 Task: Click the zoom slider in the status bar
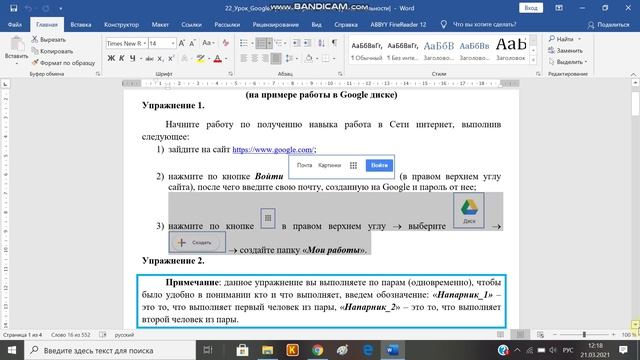[584, 335]
